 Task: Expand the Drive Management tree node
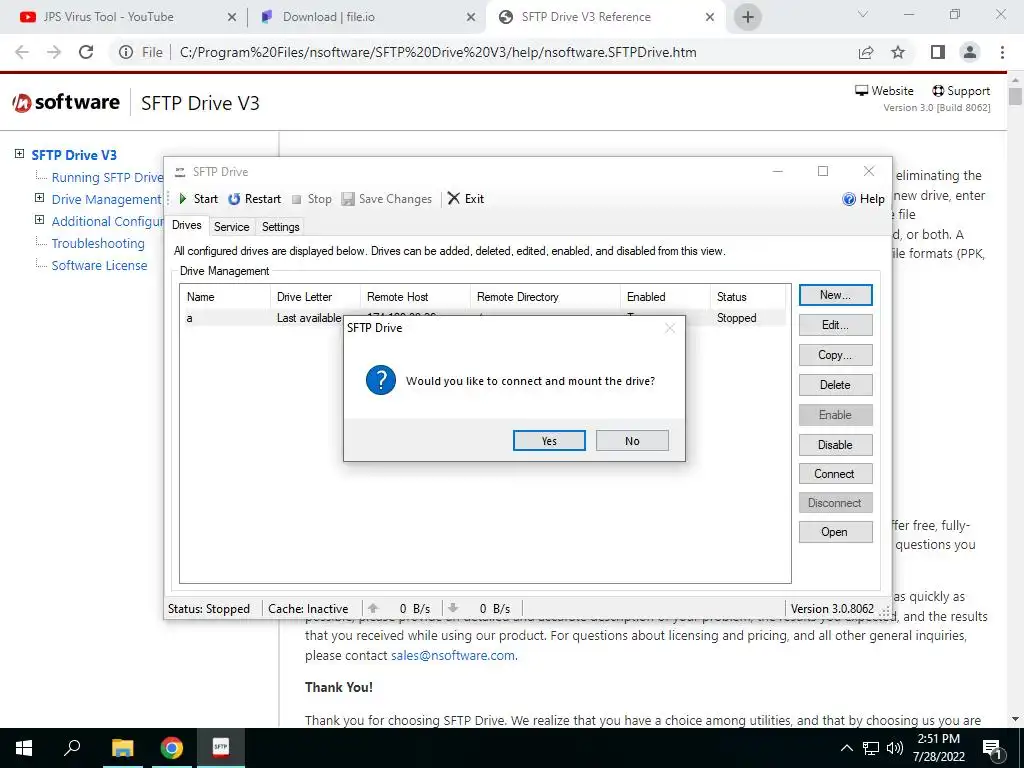pyautogui.click(x=39, y=198)
